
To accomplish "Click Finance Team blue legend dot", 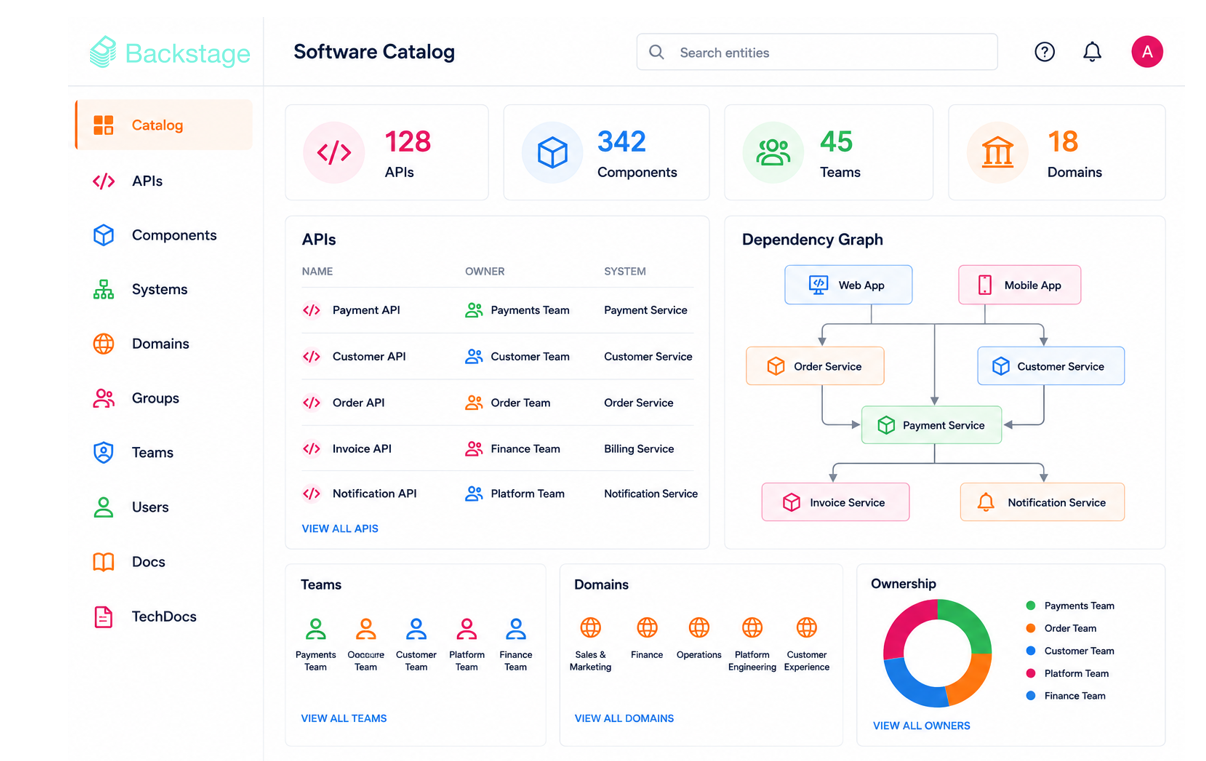I will point(1031,695).
